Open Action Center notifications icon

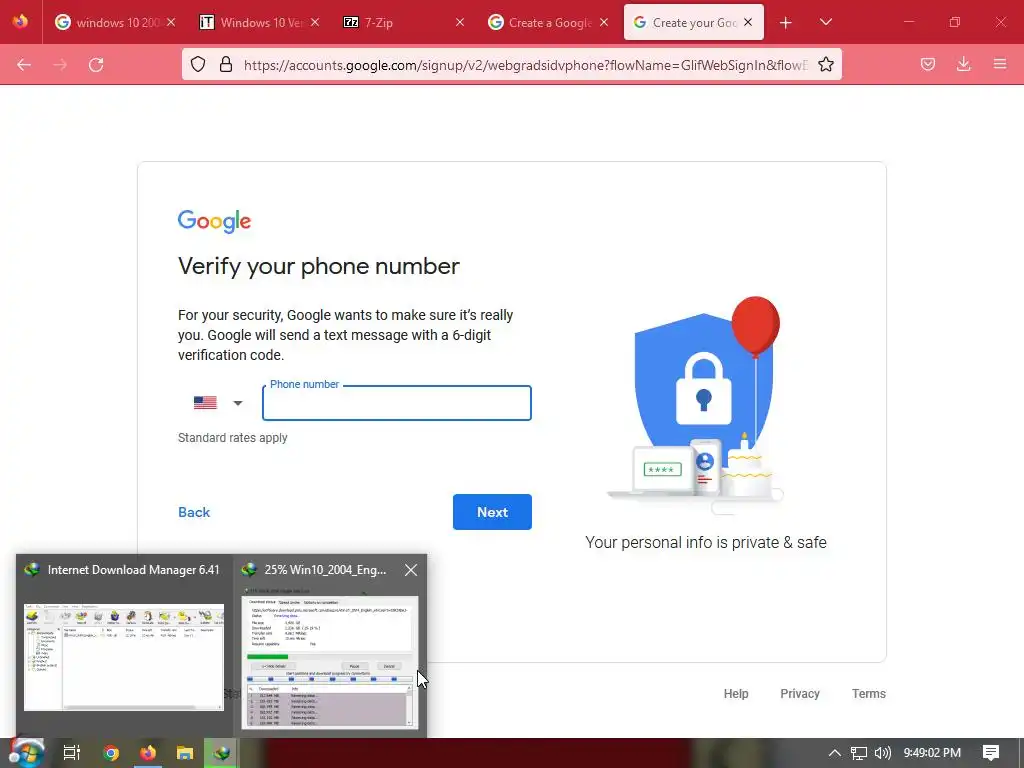point(991,753)
